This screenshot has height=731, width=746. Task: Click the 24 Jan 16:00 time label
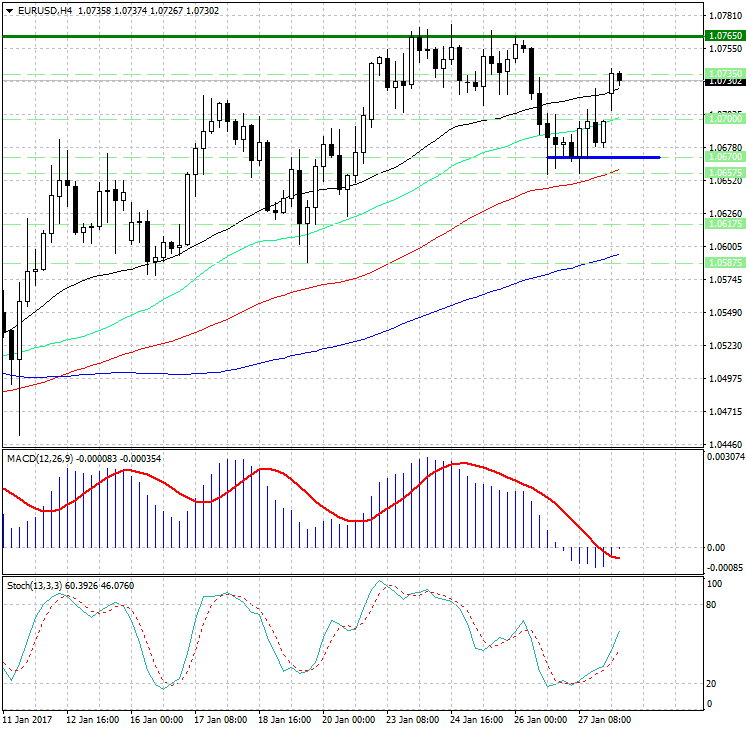click(x=477, y=720)
